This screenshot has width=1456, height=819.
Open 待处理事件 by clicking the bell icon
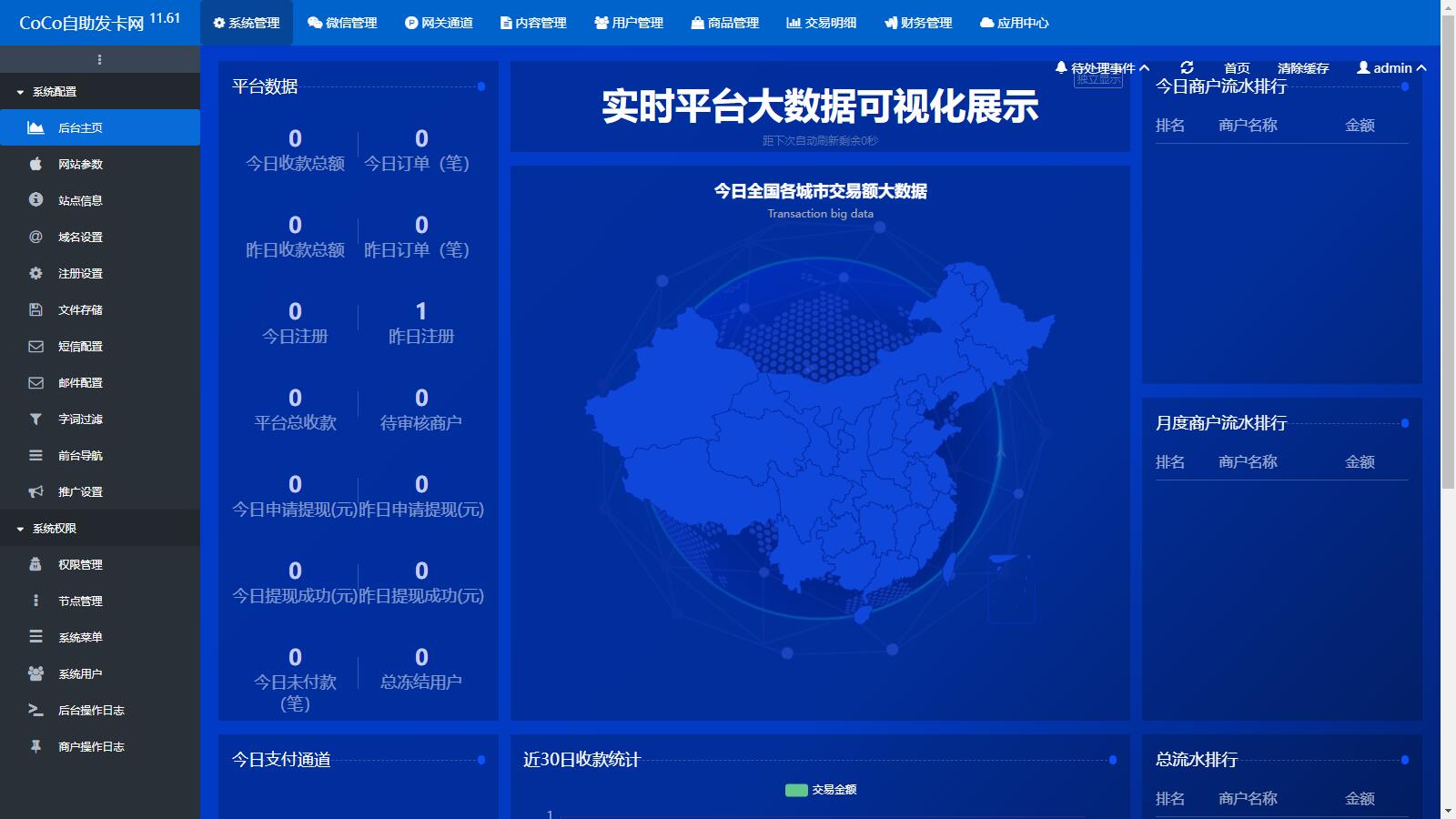[x=1059, y=66]
